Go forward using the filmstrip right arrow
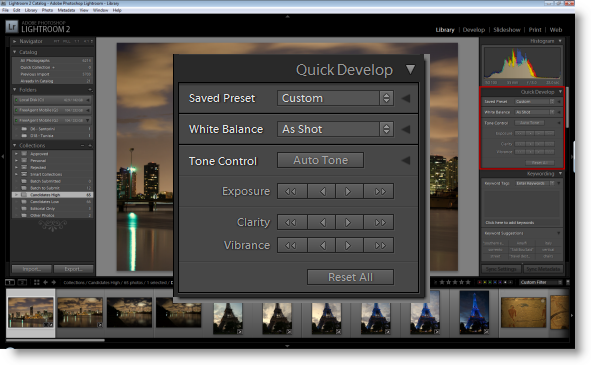This screenshot has width=591, height=365. click(54, 282)
